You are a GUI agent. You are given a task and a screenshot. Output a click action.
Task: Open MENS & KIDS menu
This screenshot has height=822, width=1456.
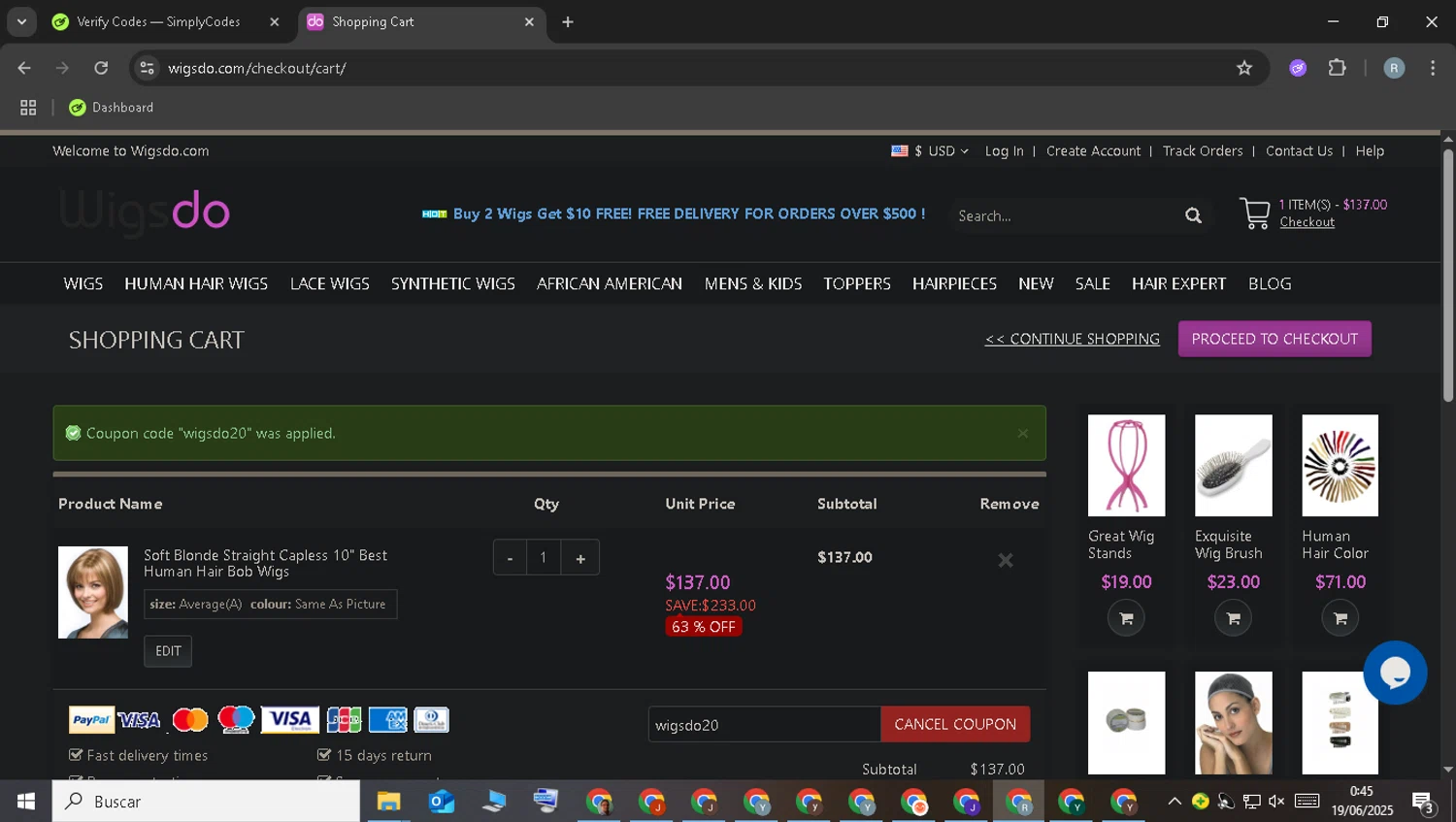pos(753,283)
